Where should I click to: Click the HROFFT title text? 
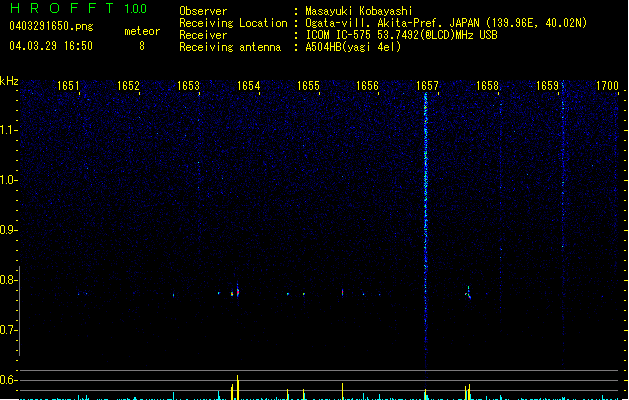point(62,8)
